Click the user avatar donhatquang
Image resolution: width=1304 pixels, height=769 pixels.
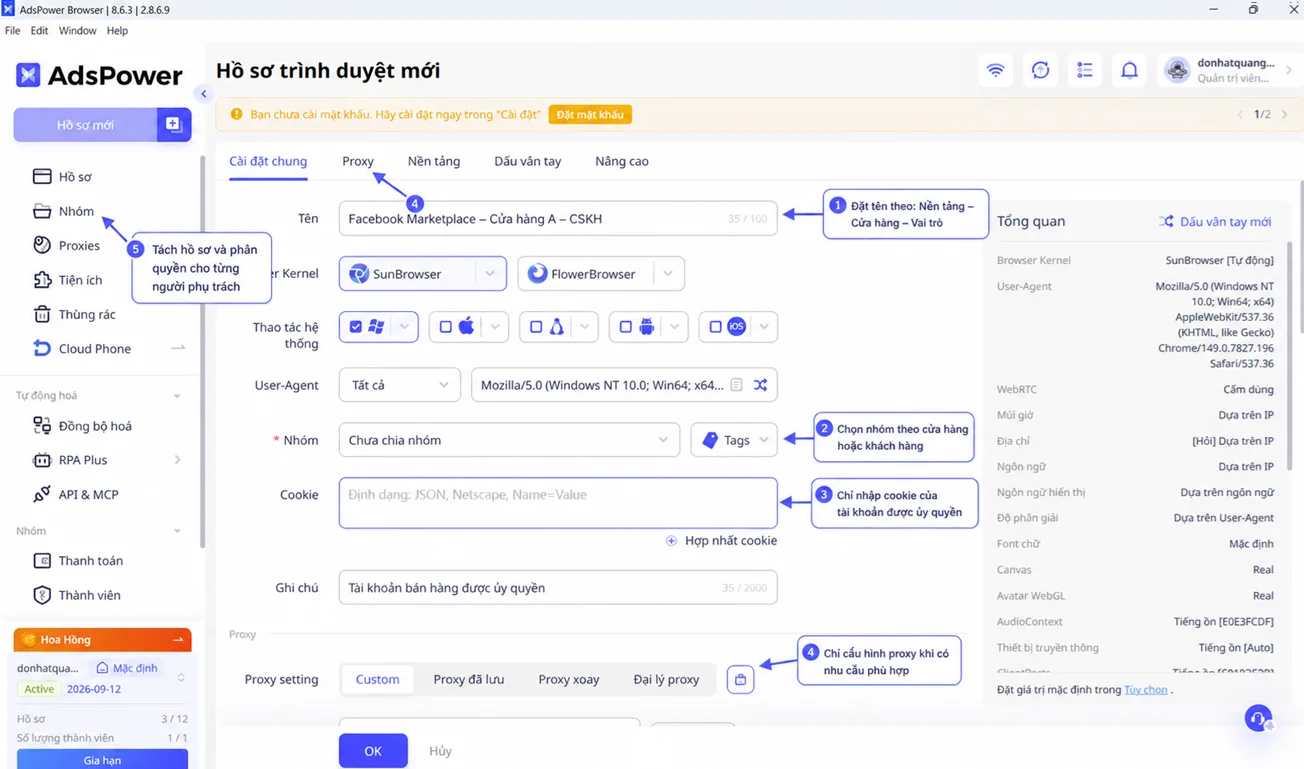(x=1177, y=70)
